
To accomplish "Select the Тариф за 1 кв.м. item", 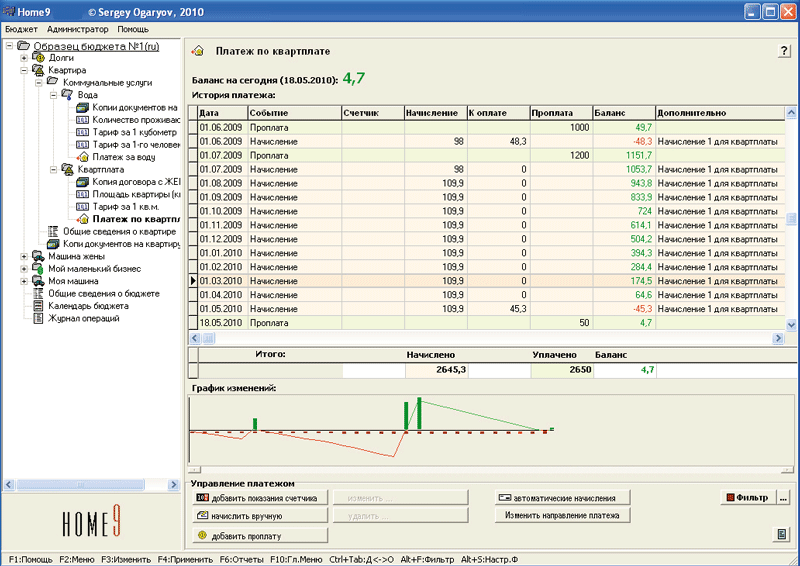I will pos(127,206).
